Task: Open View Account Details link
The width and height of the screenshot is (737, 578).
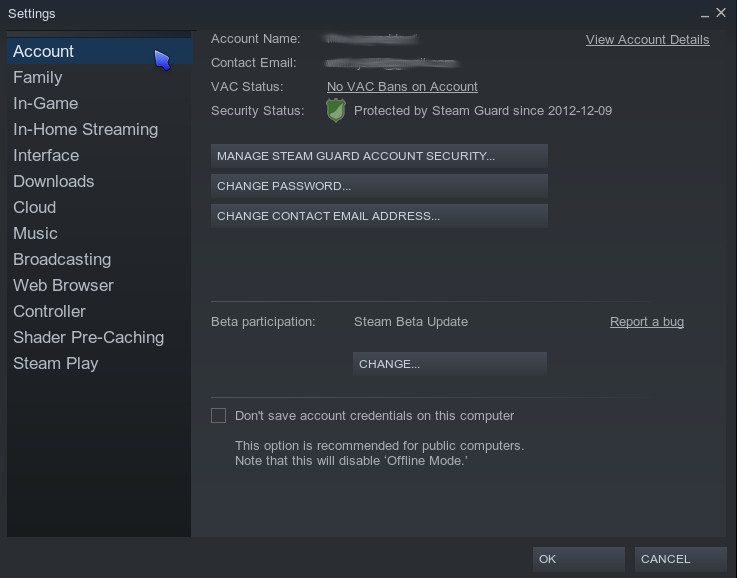Action: click(x=647, y=40)
